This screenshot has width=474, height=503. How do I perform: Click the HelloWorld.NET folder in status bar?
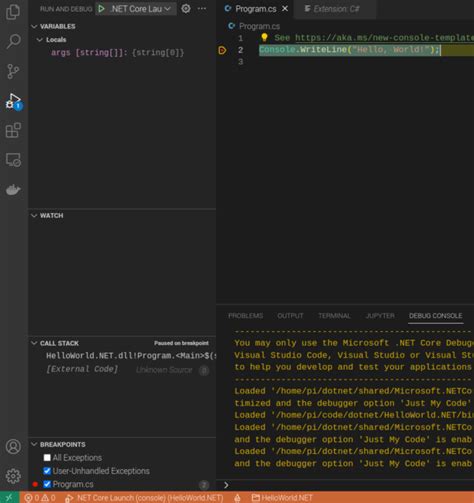282,498
